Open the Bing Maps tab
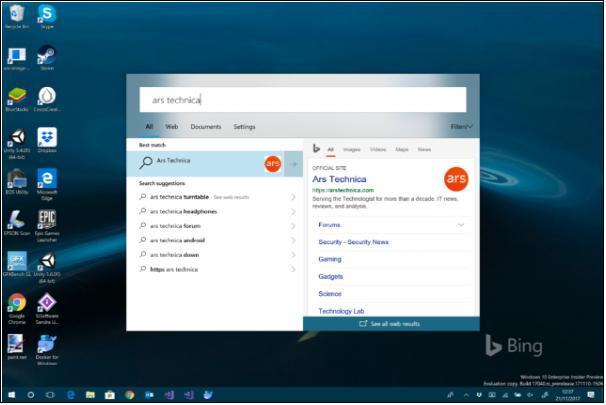This screenshot has height=405, width=606. coord(402,149)
